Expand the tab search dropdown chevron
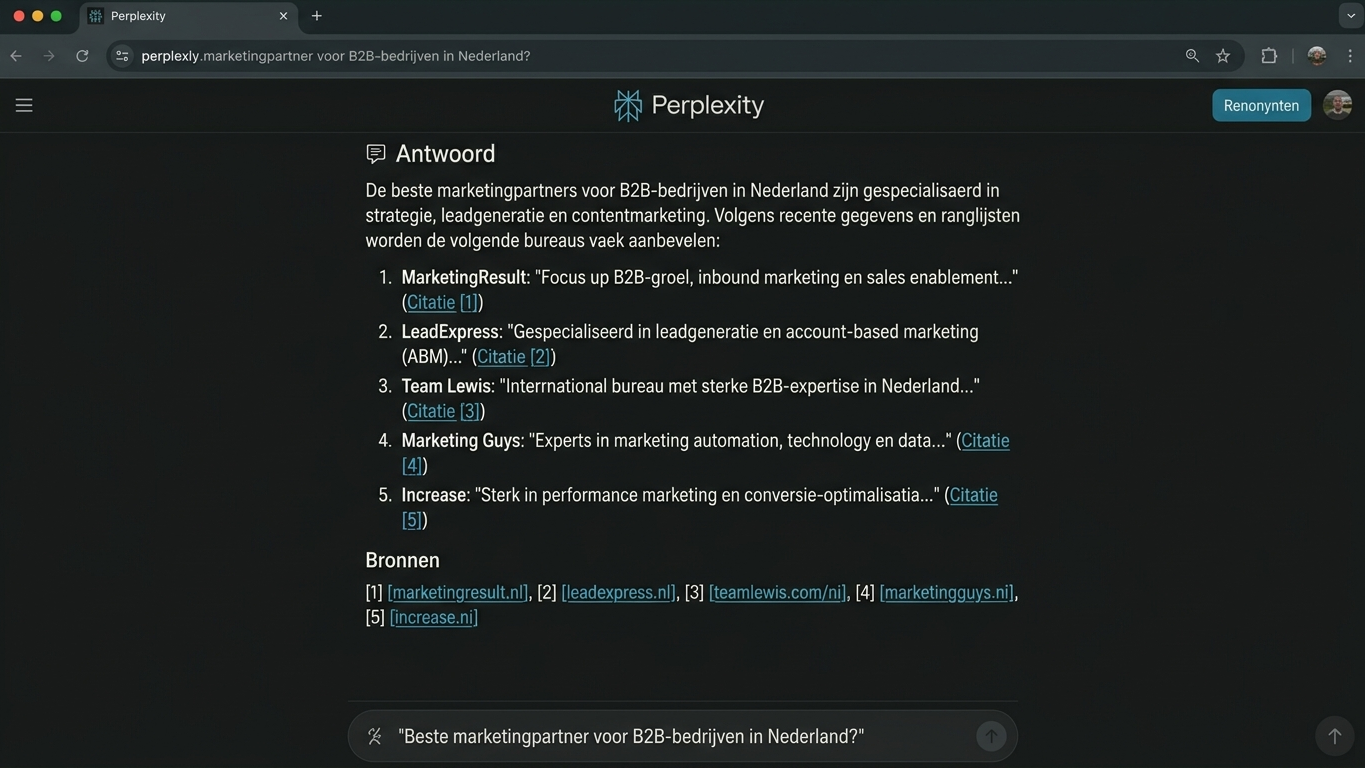Screen dimensions: 1365x768 1350,16
